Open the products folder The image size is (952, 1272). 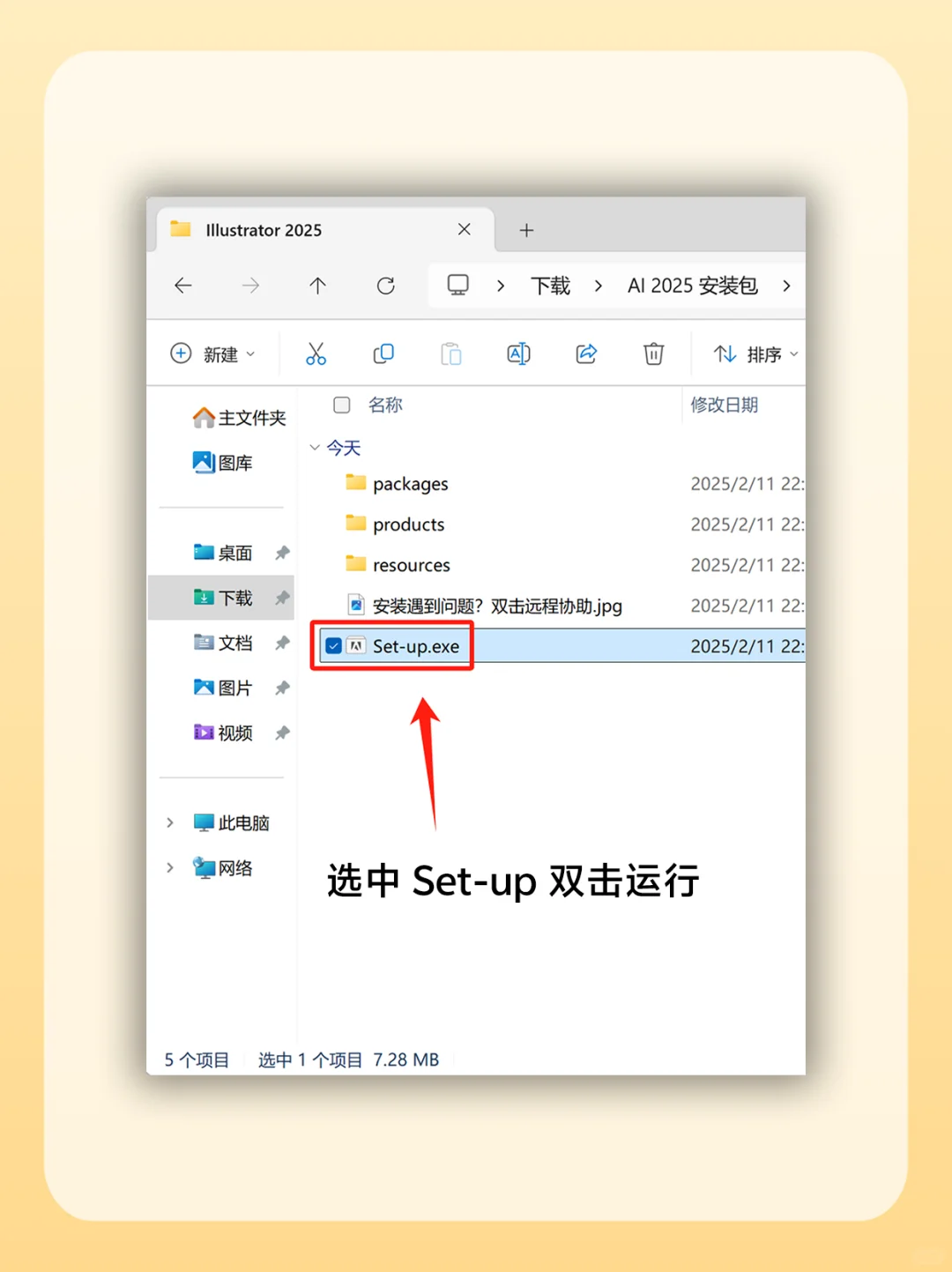coord(409,524)
